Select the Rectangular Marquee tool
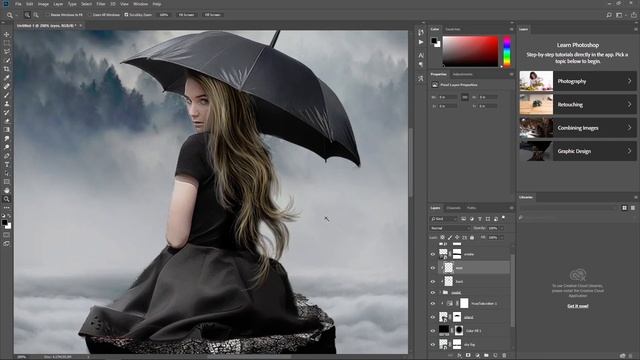640x360 pixels. 7,43
